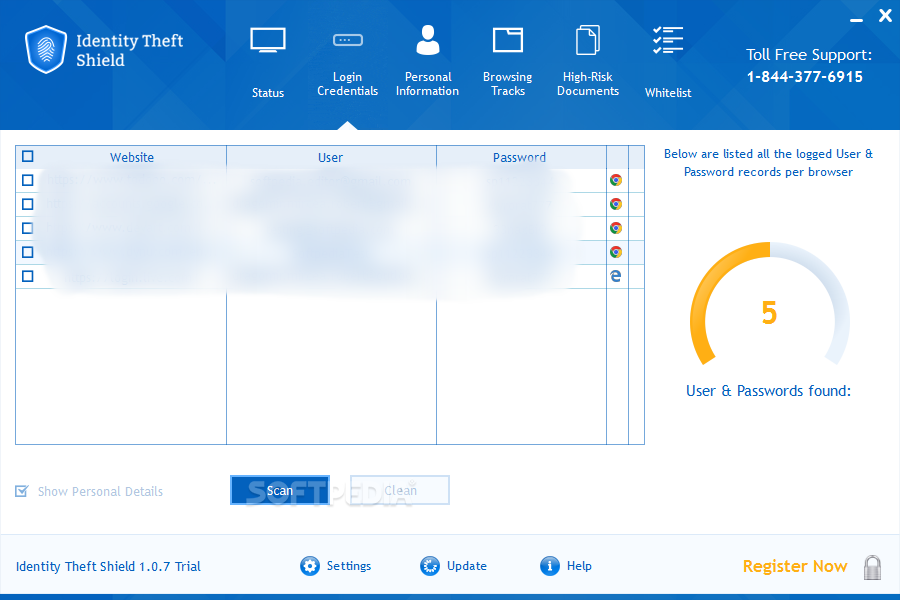900x600 pixels.
Task: Open the High-Risk Documents icon
Action: point(588,40)
